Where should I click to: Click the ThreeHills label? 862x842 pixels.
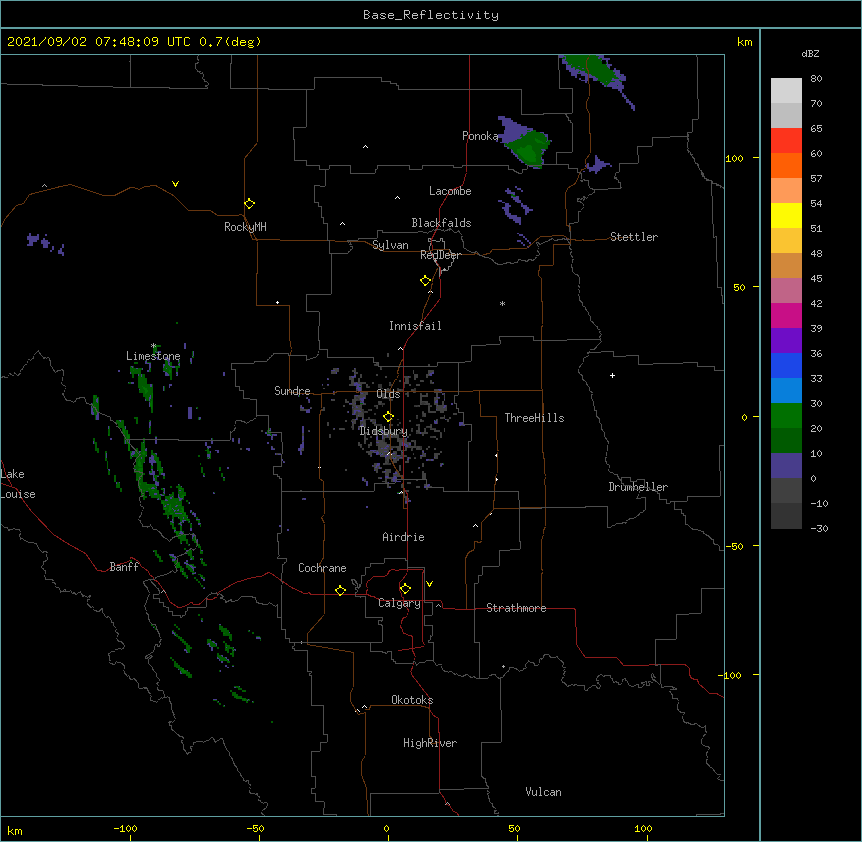(x=534, y=418)
